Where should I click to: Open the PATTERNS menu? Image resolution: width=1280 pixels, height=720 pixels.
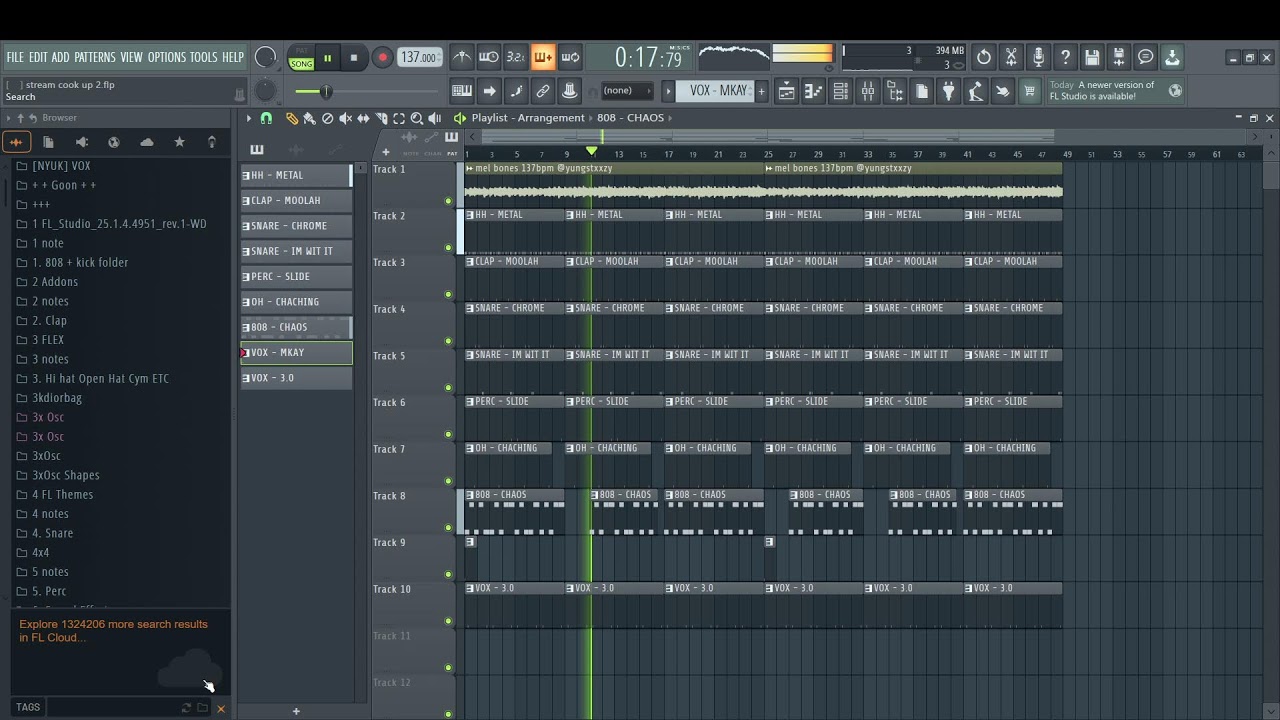[95, 57]
